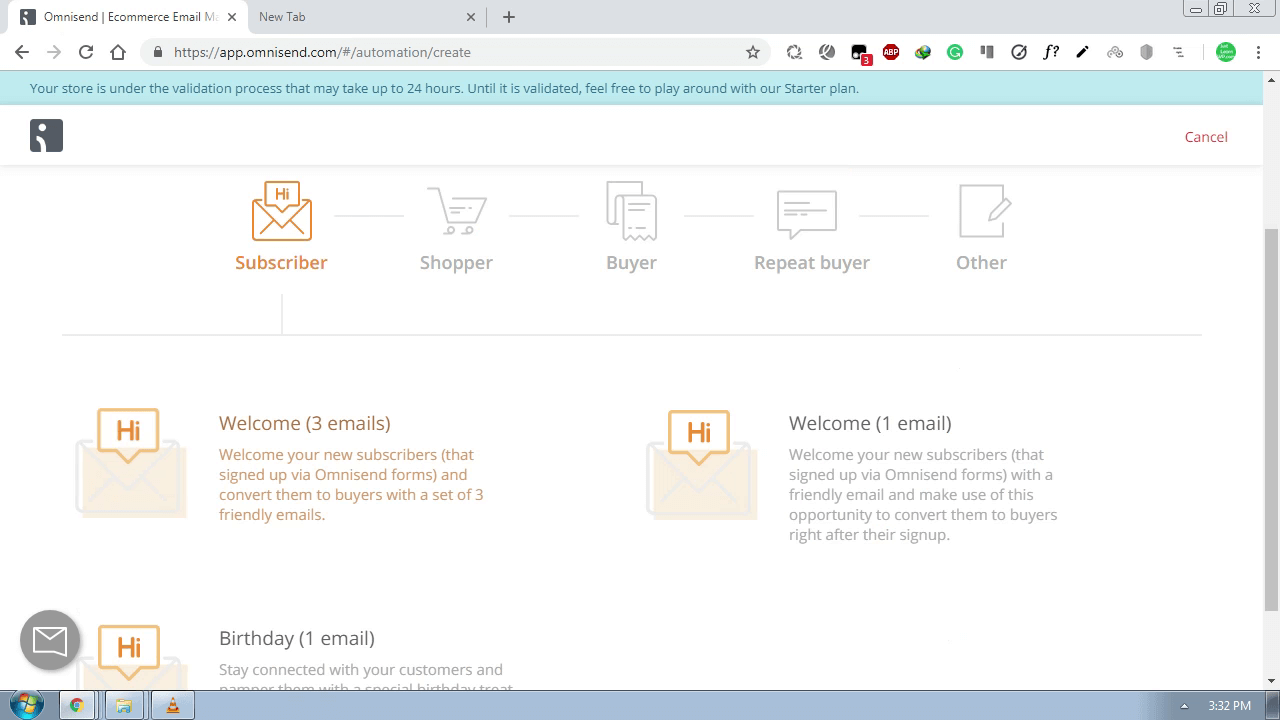This screenshot has height=720, width=1280.
Task: Close the New Tab tab
Action: tap(472, 17)
